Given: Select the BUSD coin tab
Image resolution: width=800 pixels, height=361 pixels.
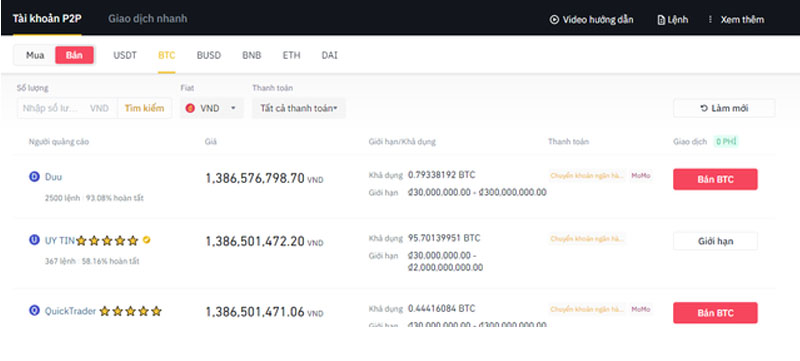Looking at the screenshot, I should tap(209, 55).
